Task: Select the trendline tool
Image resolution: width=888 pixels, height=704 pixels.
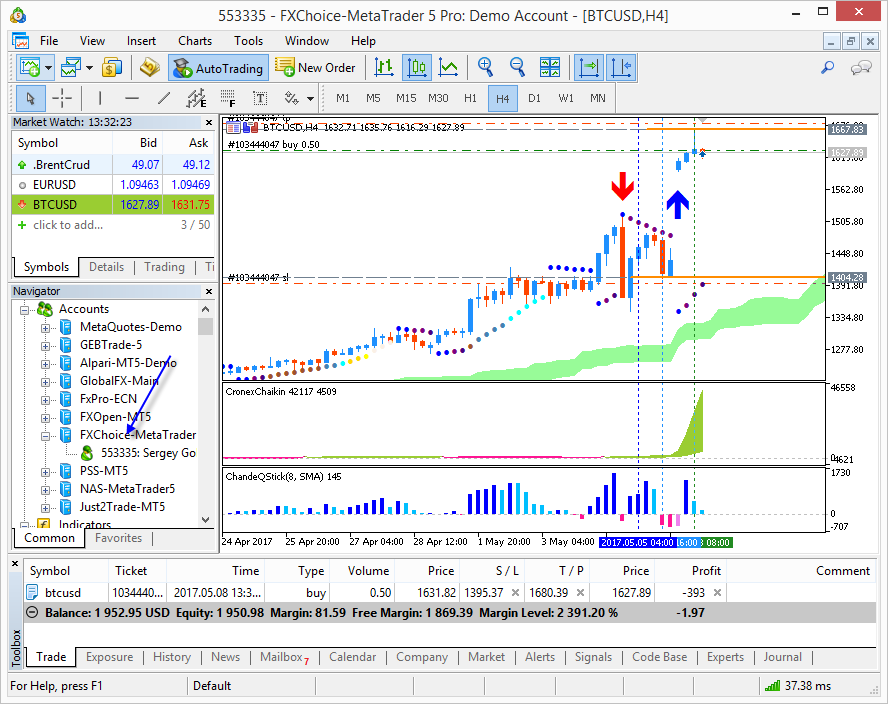Action: coord(164,99)
